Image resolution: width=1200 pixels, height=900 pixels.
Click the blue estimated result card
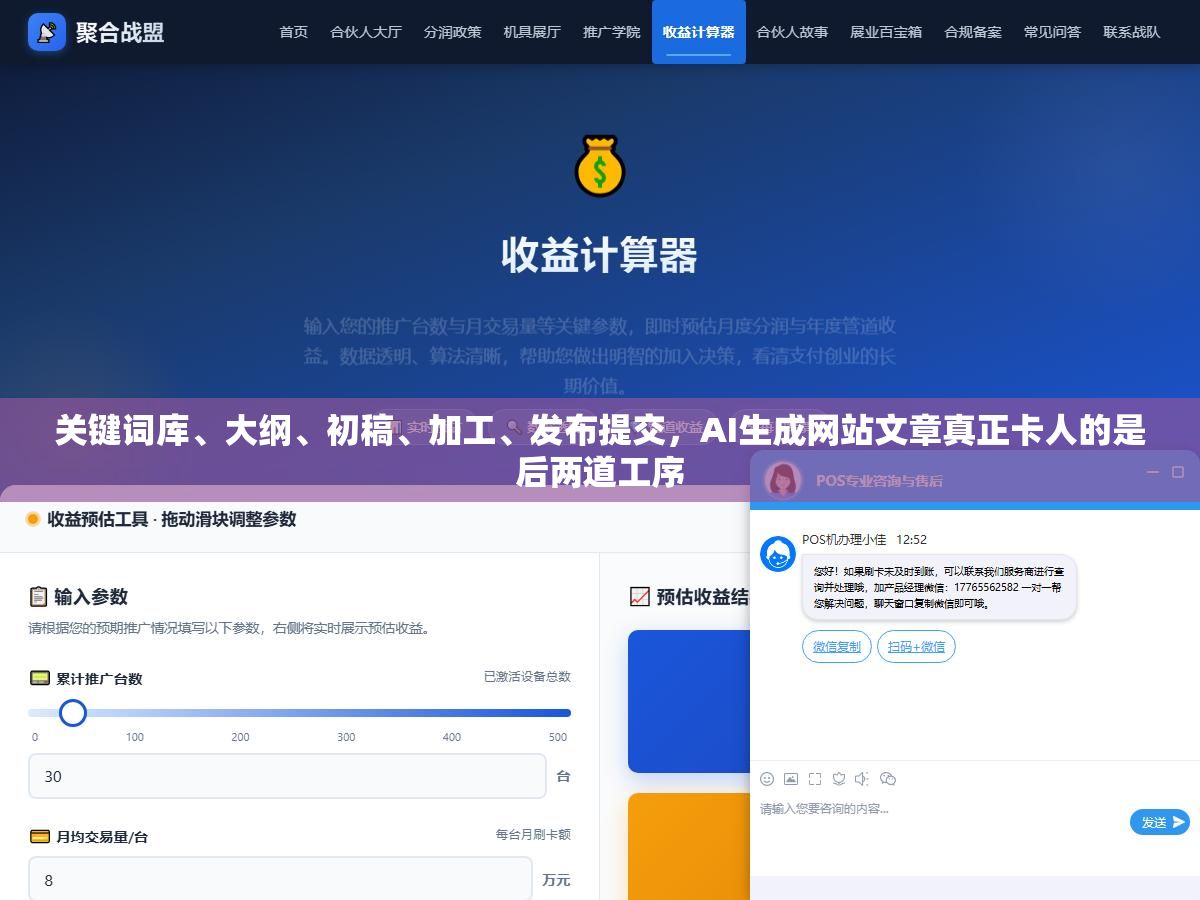coord(689,701)
